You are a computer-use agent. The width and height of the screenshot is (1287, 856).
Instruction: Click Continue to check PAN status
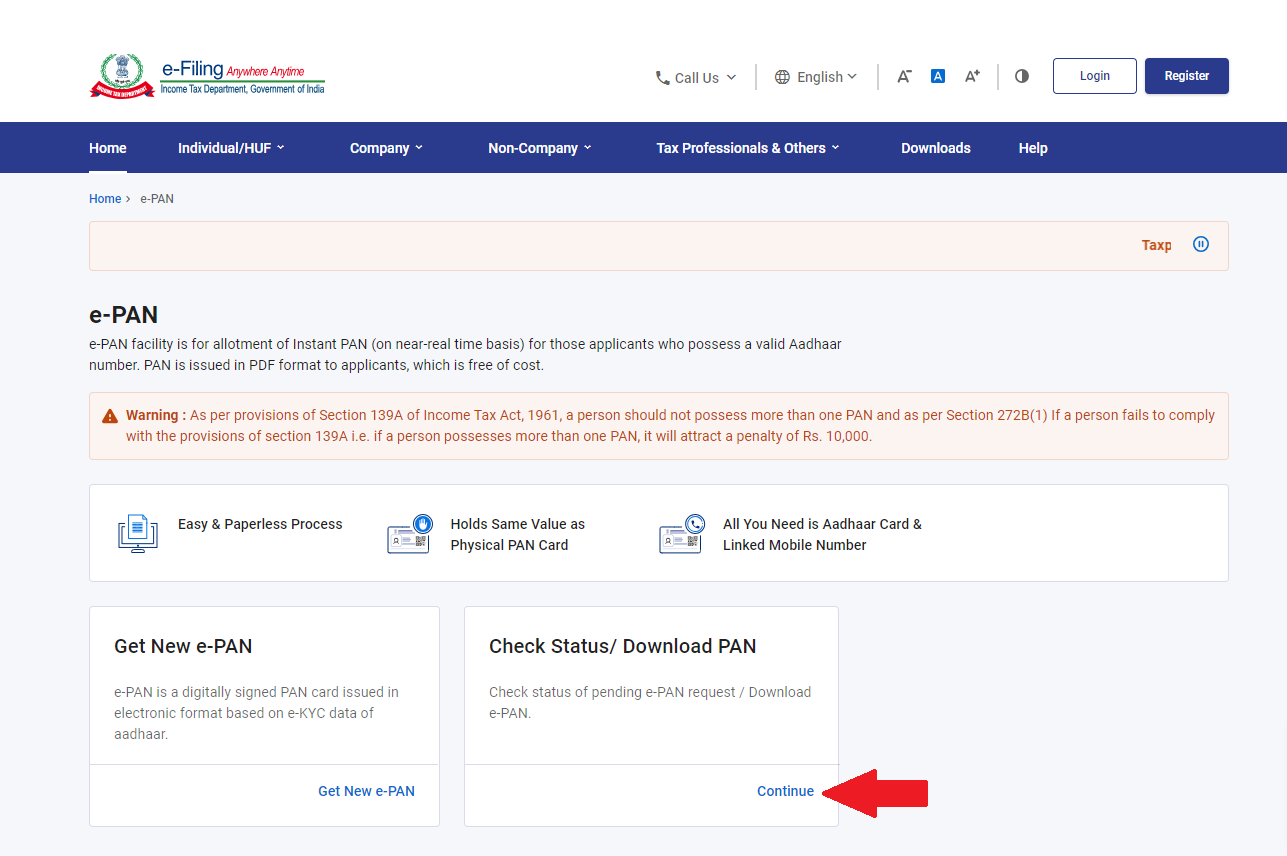[x=784, y=790]
